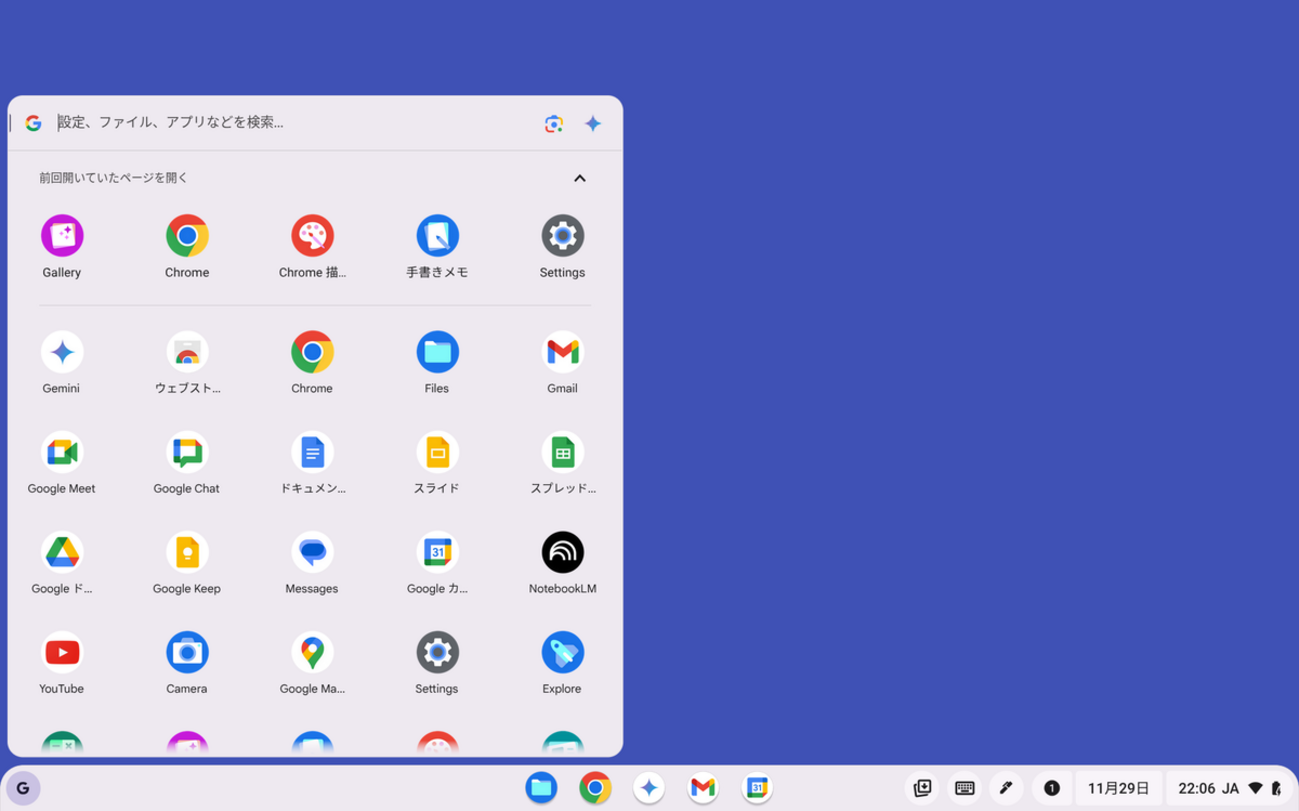Click the battery status icon in the tray
1299x811 pixels.
coord(1277,788)
